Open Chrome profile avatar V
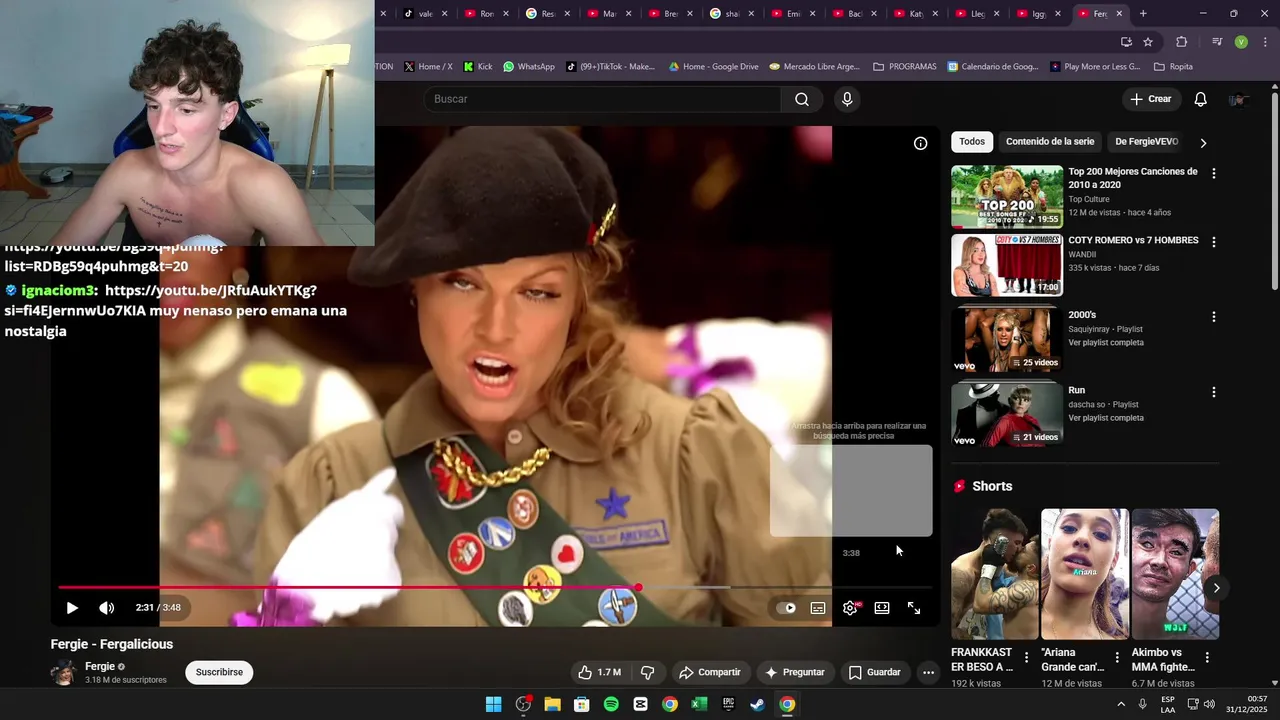Viewport: 1280px width, 720px height. point(1241,42)
